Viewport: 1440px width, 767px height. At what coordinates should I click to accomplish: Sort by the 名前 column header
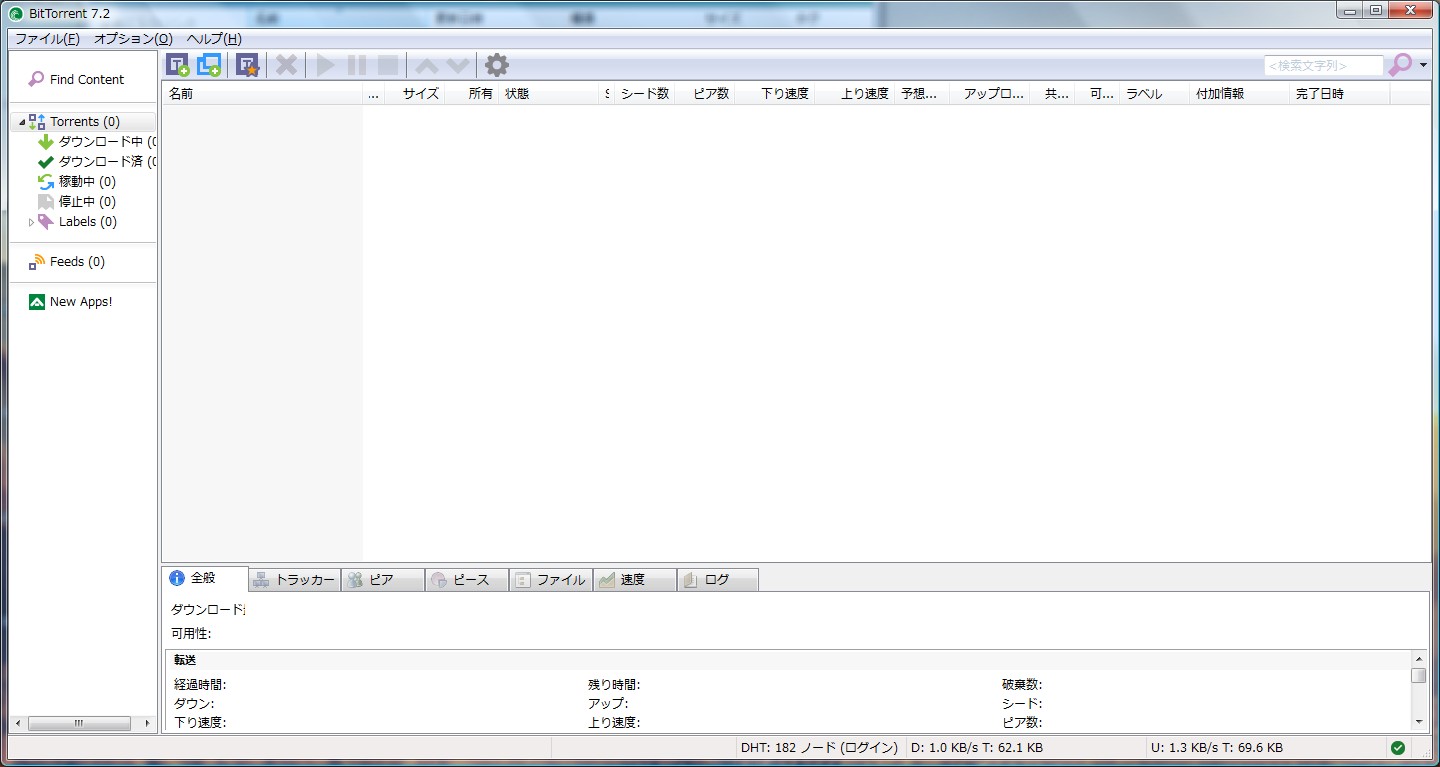(x=262, y=94)
